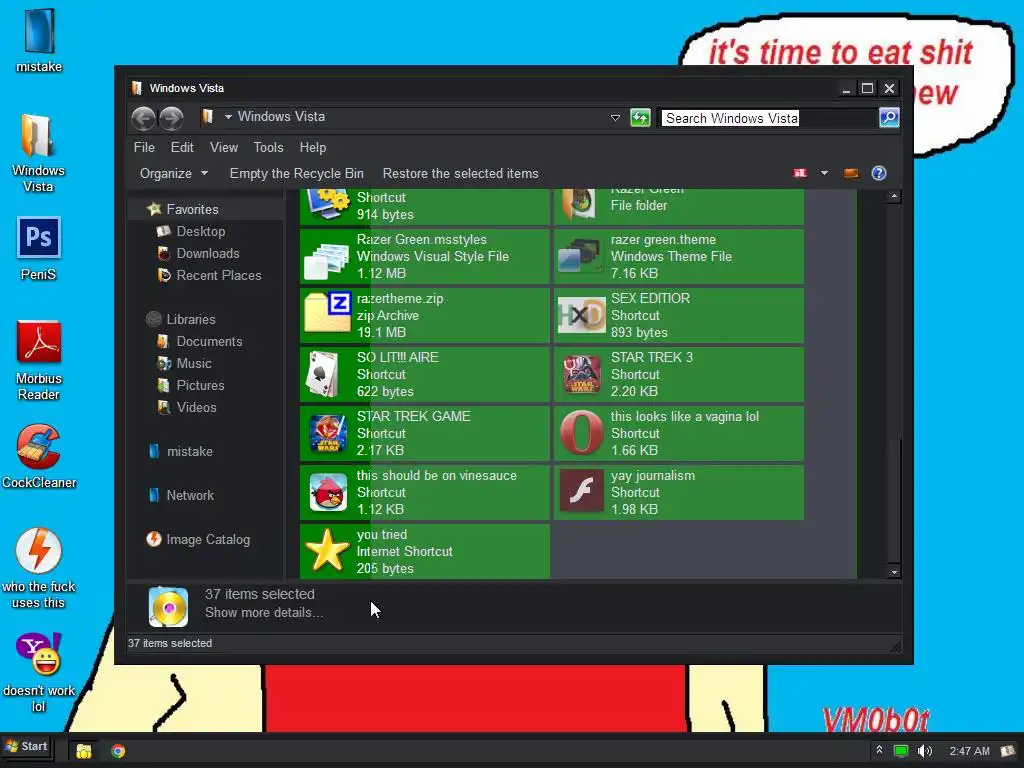Open the File menu
This screenshot has width=1024, height=768.
pyautogui.click(x=144, y=148)
